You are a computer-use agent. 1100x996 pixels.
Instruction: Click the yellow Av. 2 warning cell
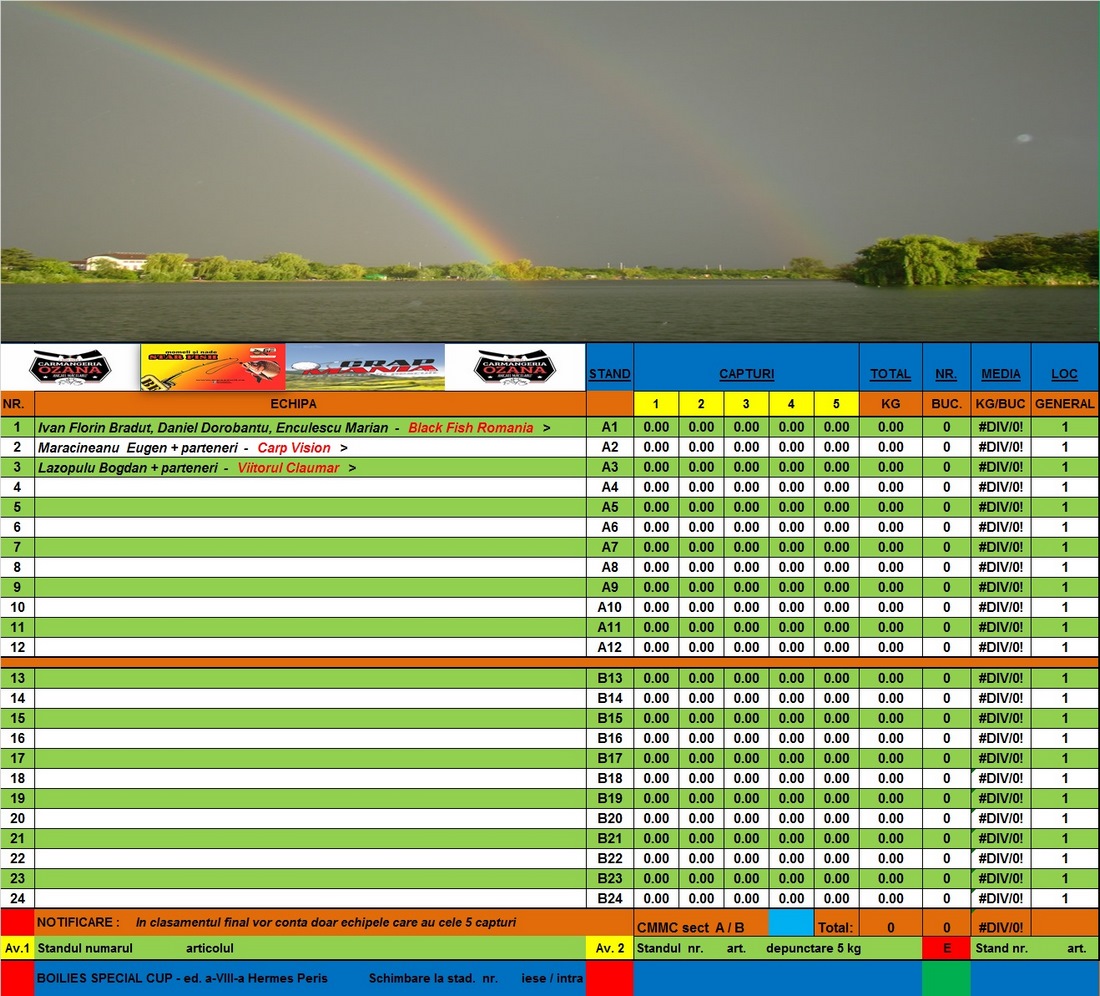tap(609, 948)
